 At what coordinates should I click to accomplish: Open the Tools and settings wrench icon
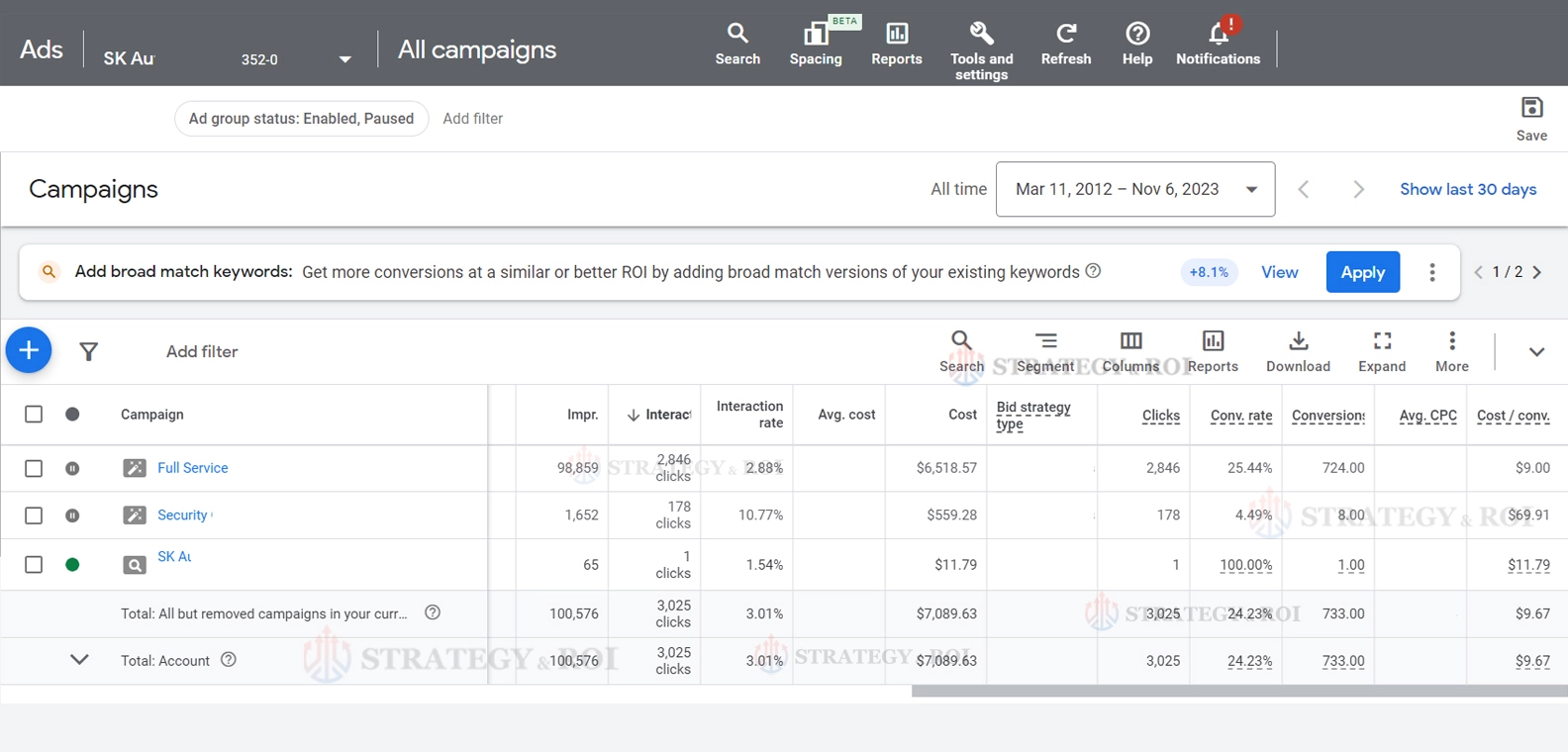[x=981, y=34]
